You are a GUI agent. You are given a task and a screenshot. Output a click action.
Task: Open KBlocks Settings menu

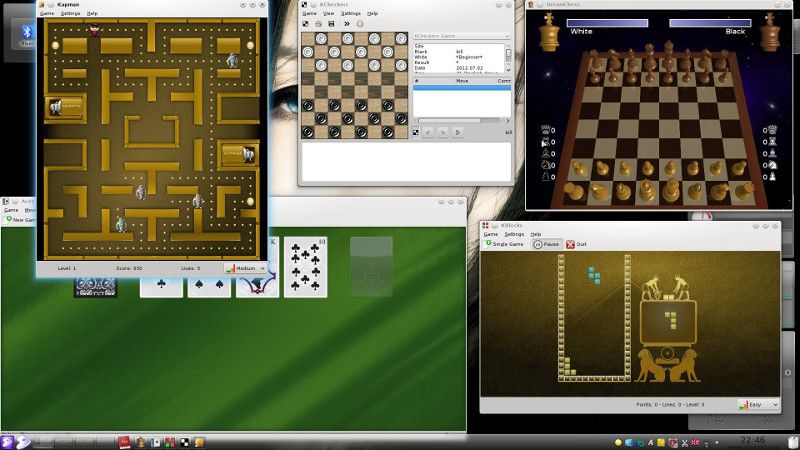click(x=514, y=234)
